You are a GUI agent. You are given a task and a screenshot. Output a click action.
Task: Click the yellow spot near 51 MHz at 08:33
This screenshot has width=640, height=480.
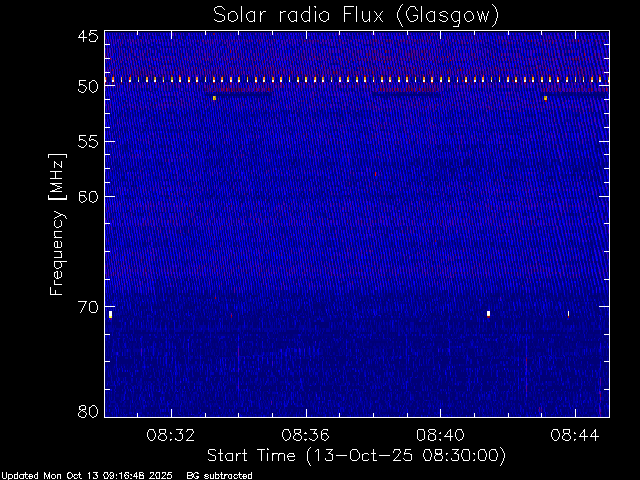point(214,98)
